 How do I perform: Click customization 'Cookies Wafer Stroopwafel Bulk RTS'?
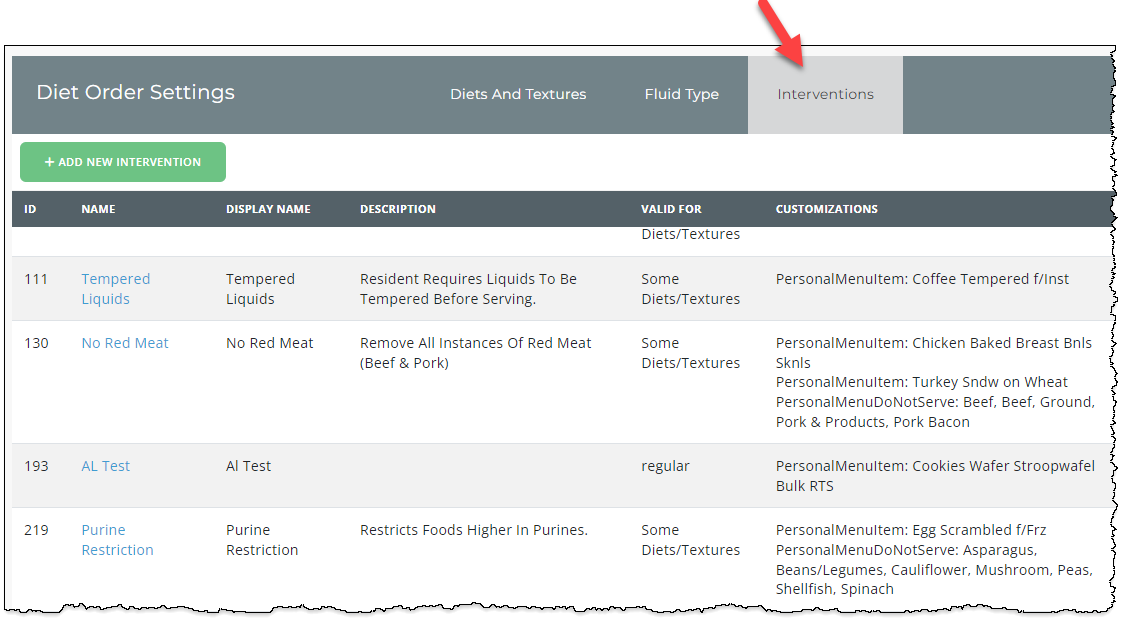coord(935,476)
